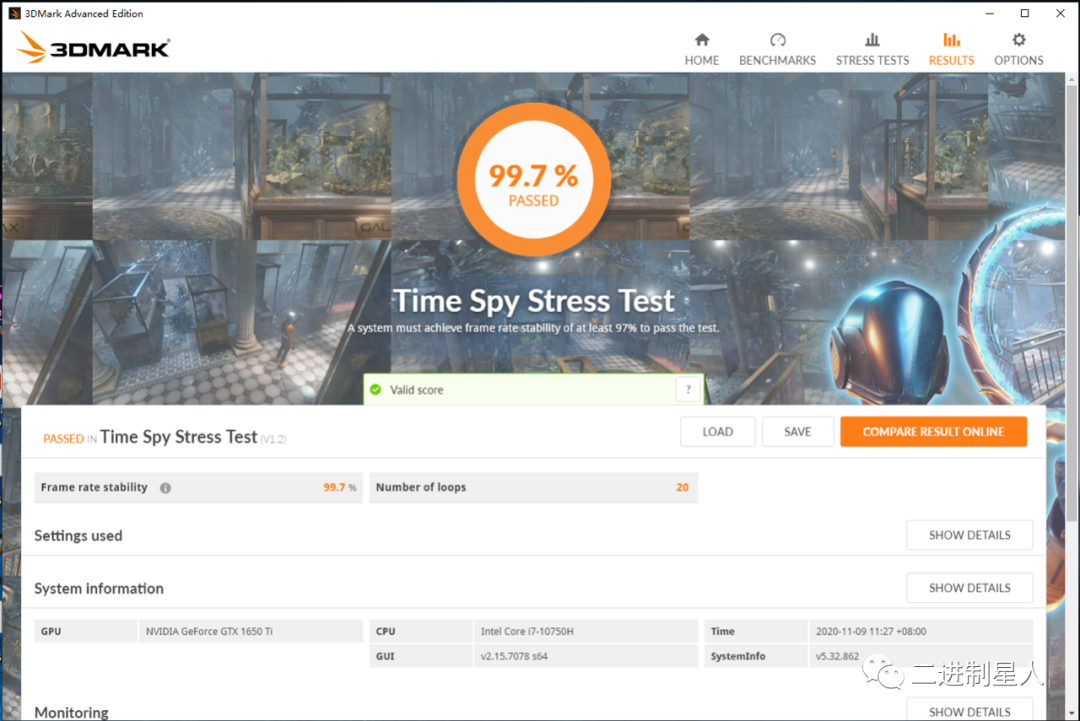
Task: Click the GPU label cell
Action: [85, 631]
